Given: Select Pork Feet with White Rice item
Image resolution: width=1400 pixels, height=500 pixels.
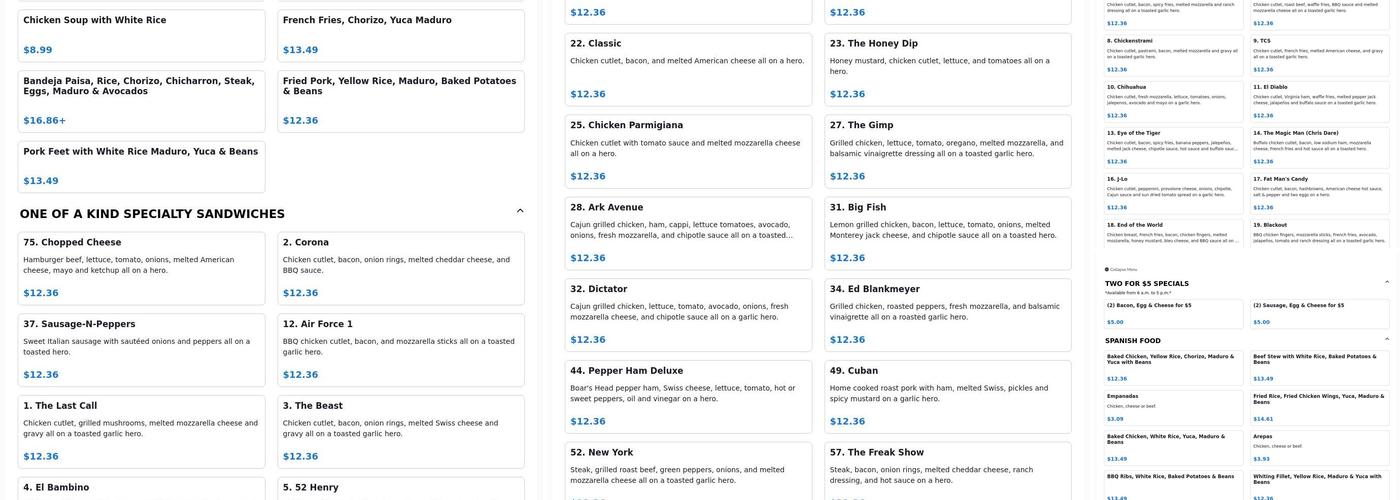Looking at the screenshot, I should [141, 166].
